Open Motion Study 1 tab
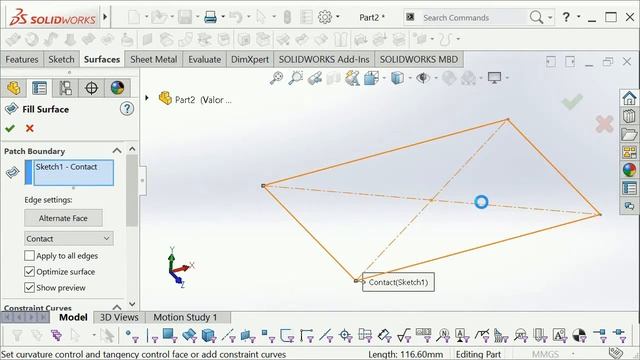 tap(185, 317)
